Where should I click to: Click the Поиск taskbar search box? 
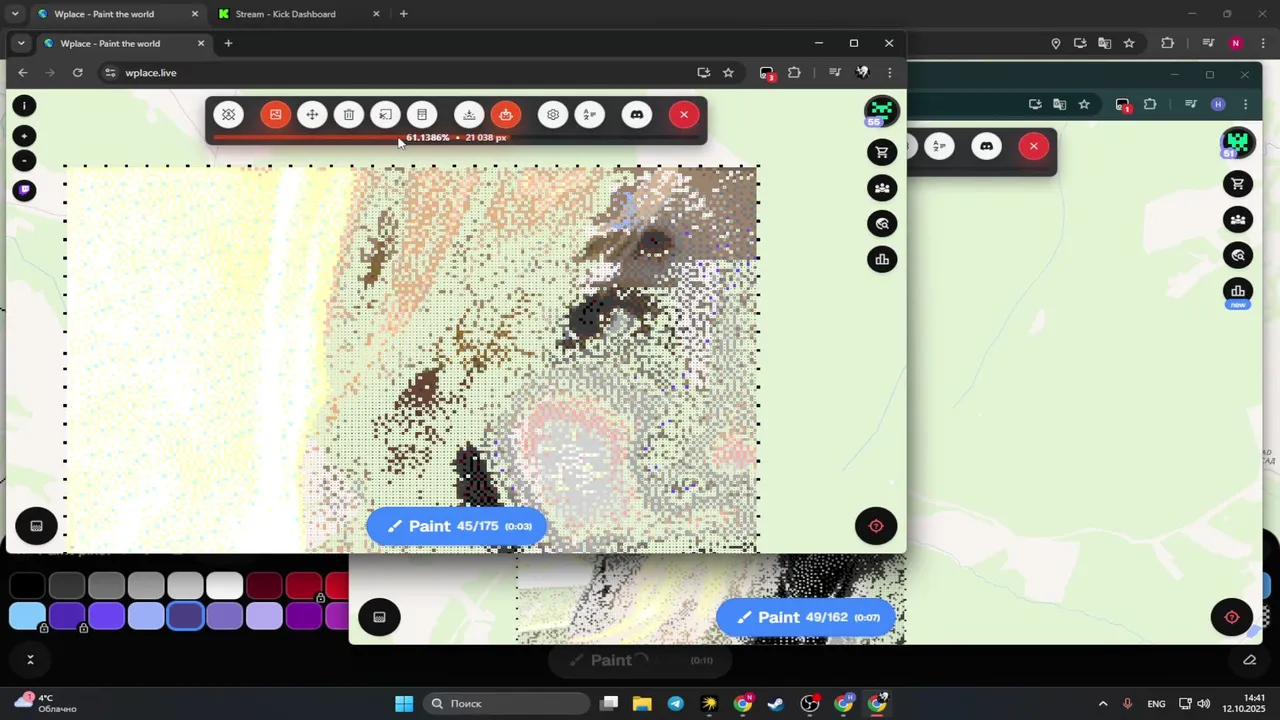point(506,703)
